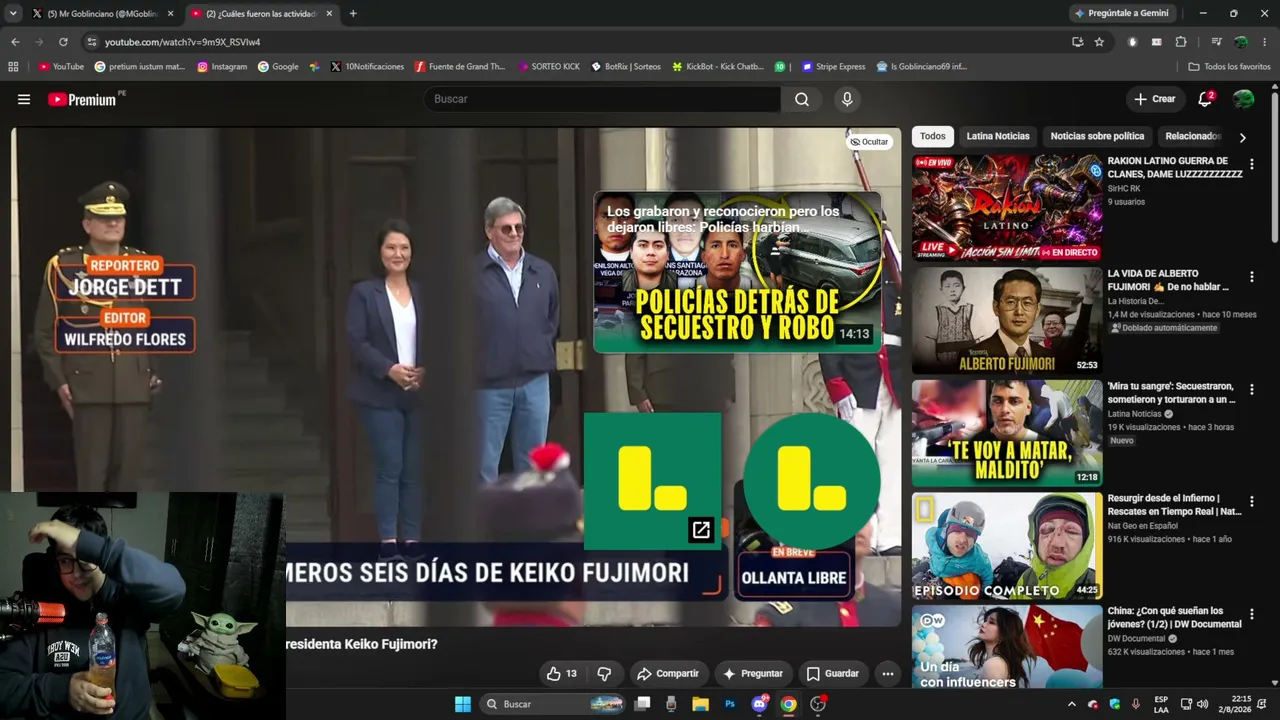Go back to previous page
This screenshot has height=720, width=1280.
[15, 42]
